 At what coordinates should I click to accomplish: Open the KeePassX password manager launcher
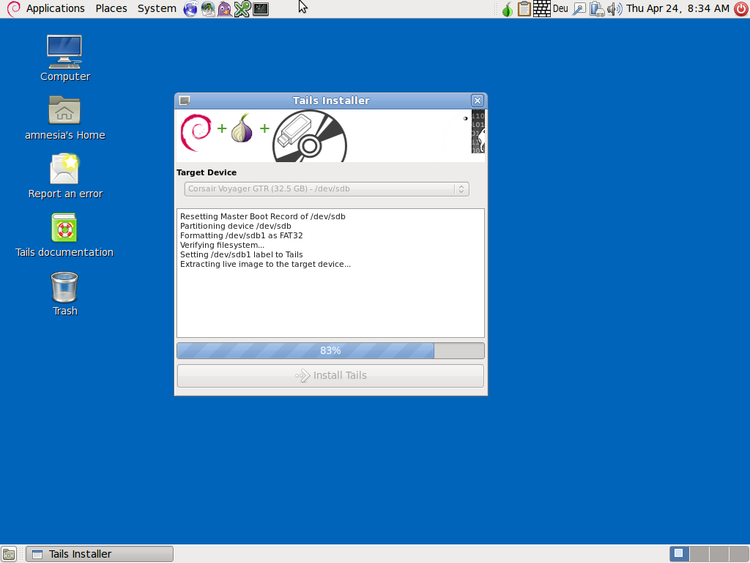pos(242,8)
